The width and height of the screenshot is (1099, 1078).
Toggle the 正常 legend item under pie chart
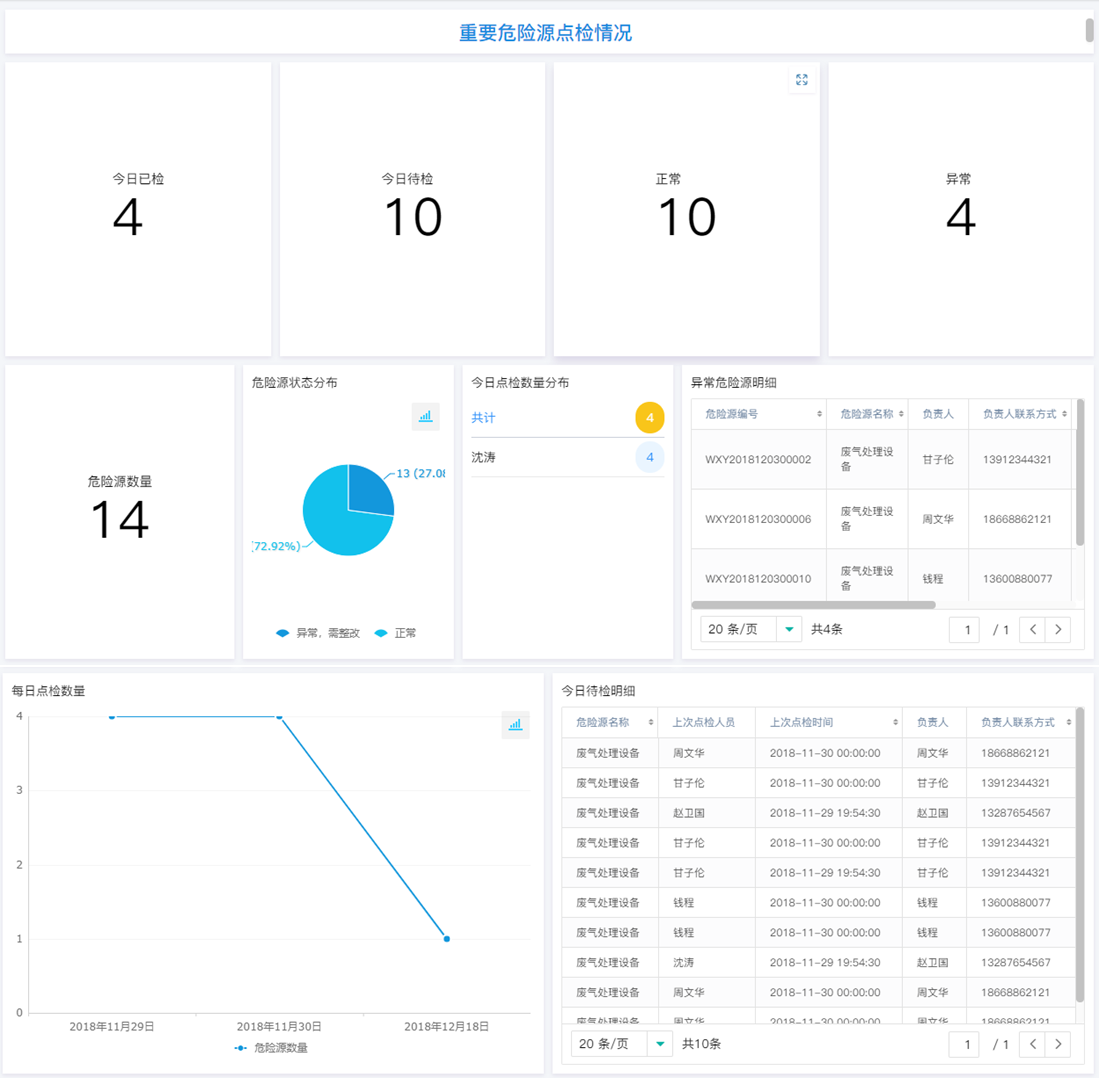coord(396,633)
